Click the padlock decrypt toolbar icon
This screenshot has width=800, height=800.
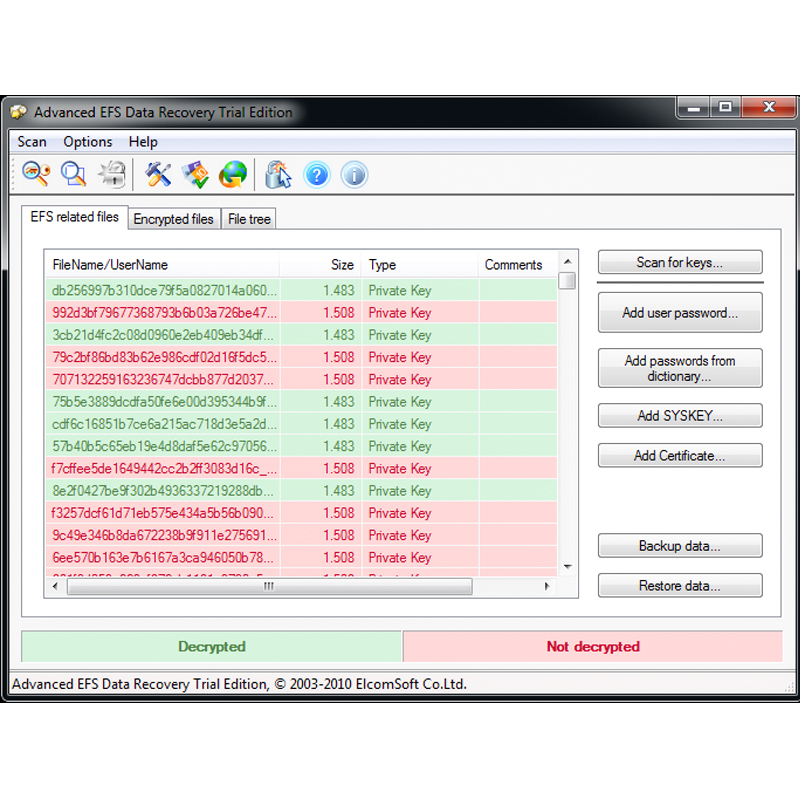[112, 174]
